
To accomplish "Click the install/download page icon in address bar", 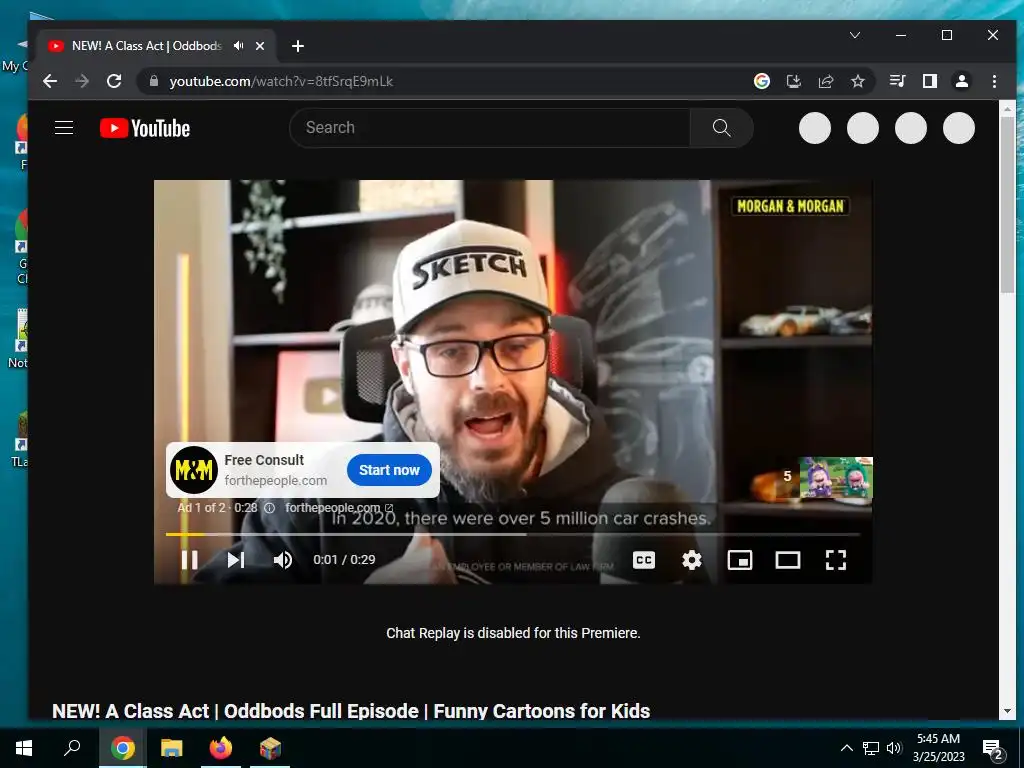I will [x=793, y=81].
